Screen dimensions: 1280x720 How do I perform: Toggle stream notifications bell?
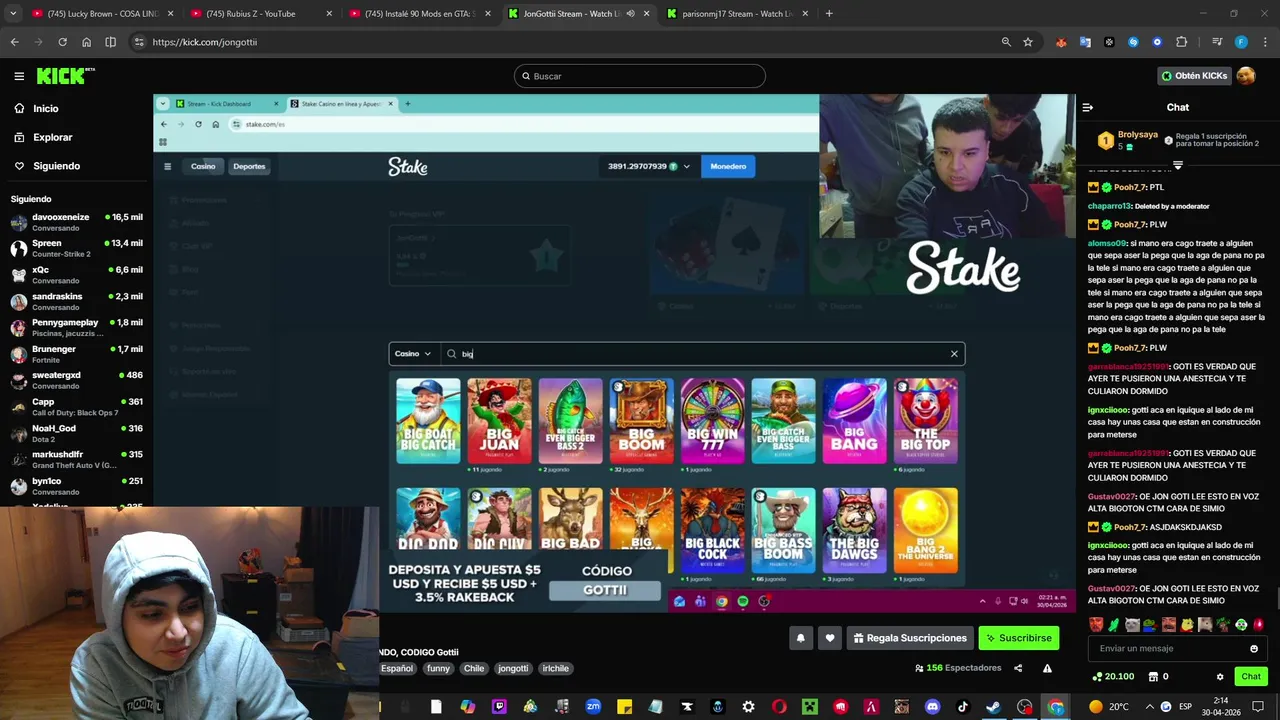point(800,638)
